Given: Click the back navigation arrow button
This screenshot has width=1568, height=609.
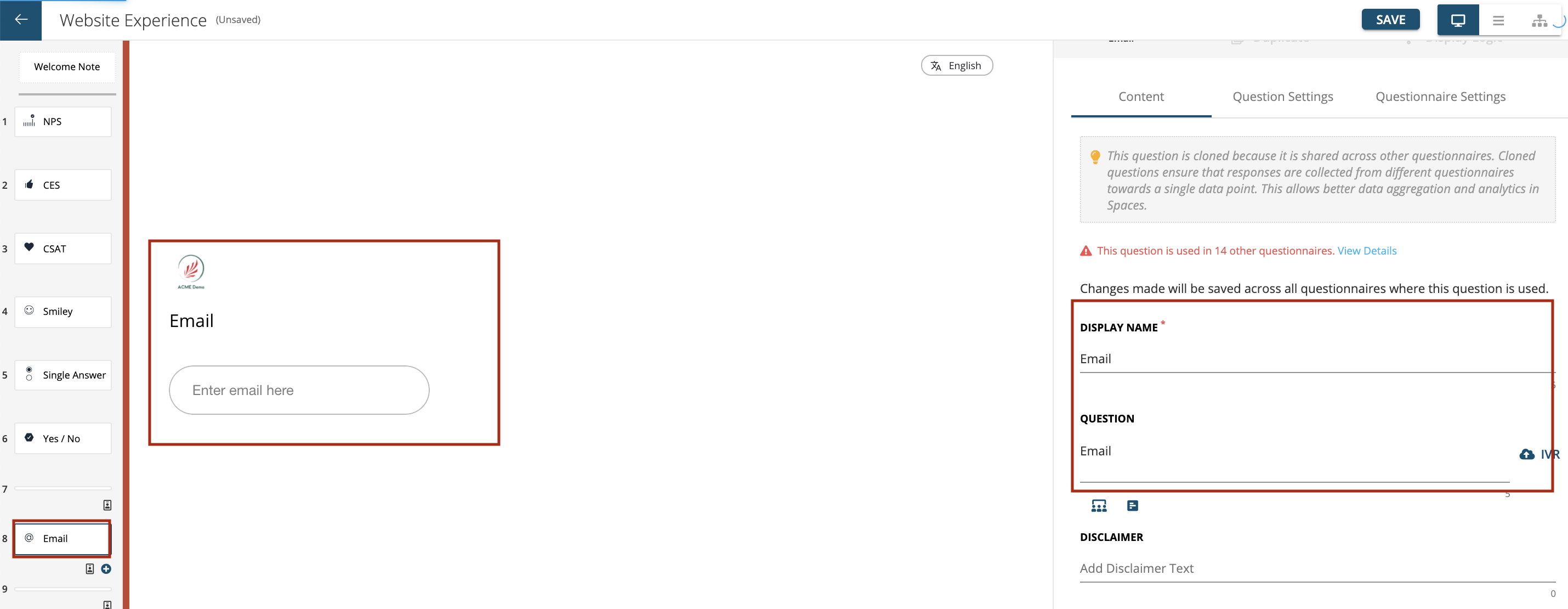Looking at the screenshot, I should (x=21, y=19).
